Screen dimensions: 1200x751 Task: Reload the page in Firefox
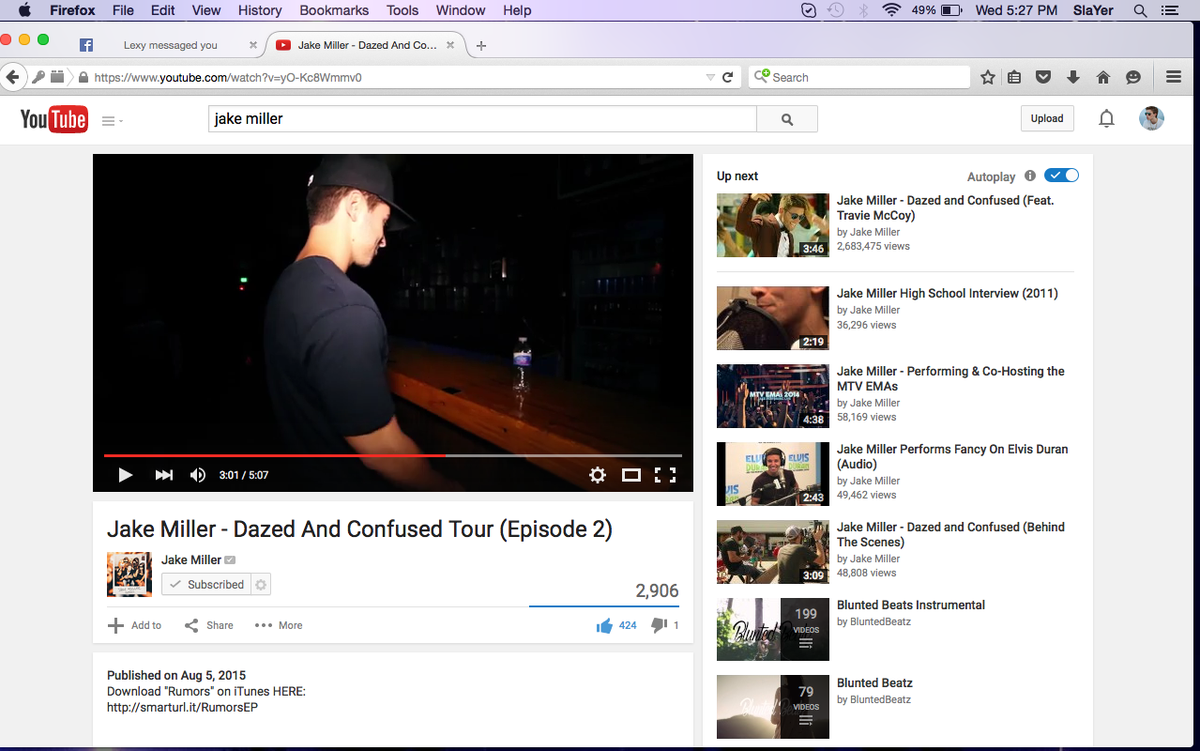click(x=728, y=77)
